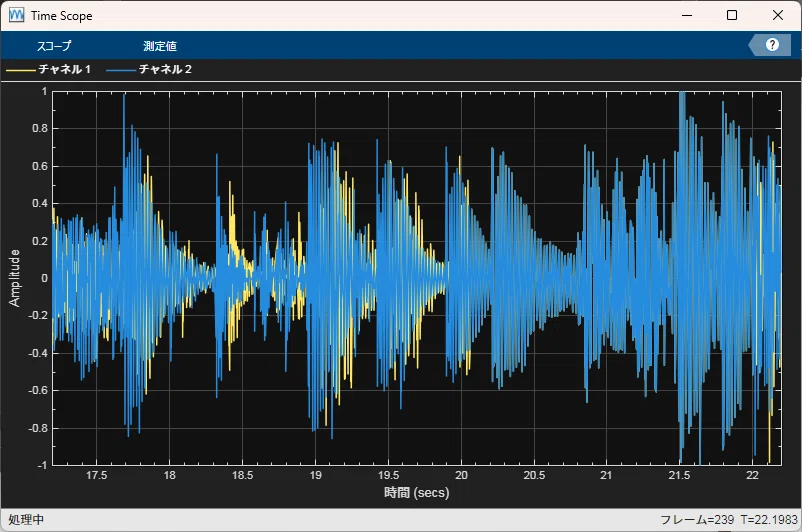Screen dimensions: 802x532
Task: Click the 18.5 tick on time axis
Action: pyautogui.click(x=242, y=475)
